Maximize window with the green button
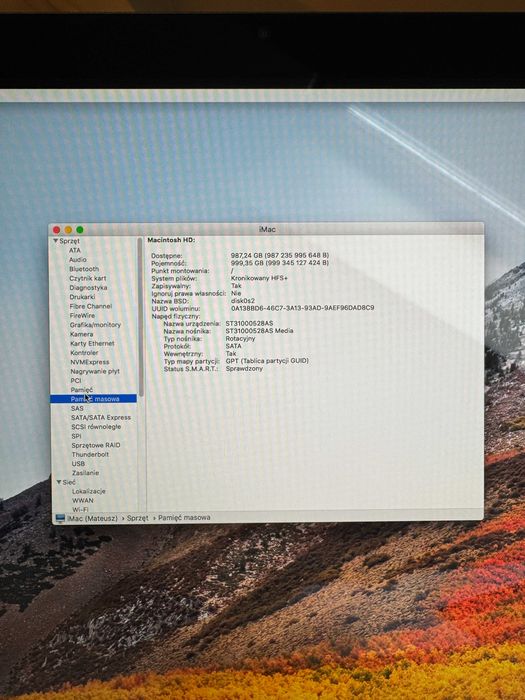 [80, 229]
